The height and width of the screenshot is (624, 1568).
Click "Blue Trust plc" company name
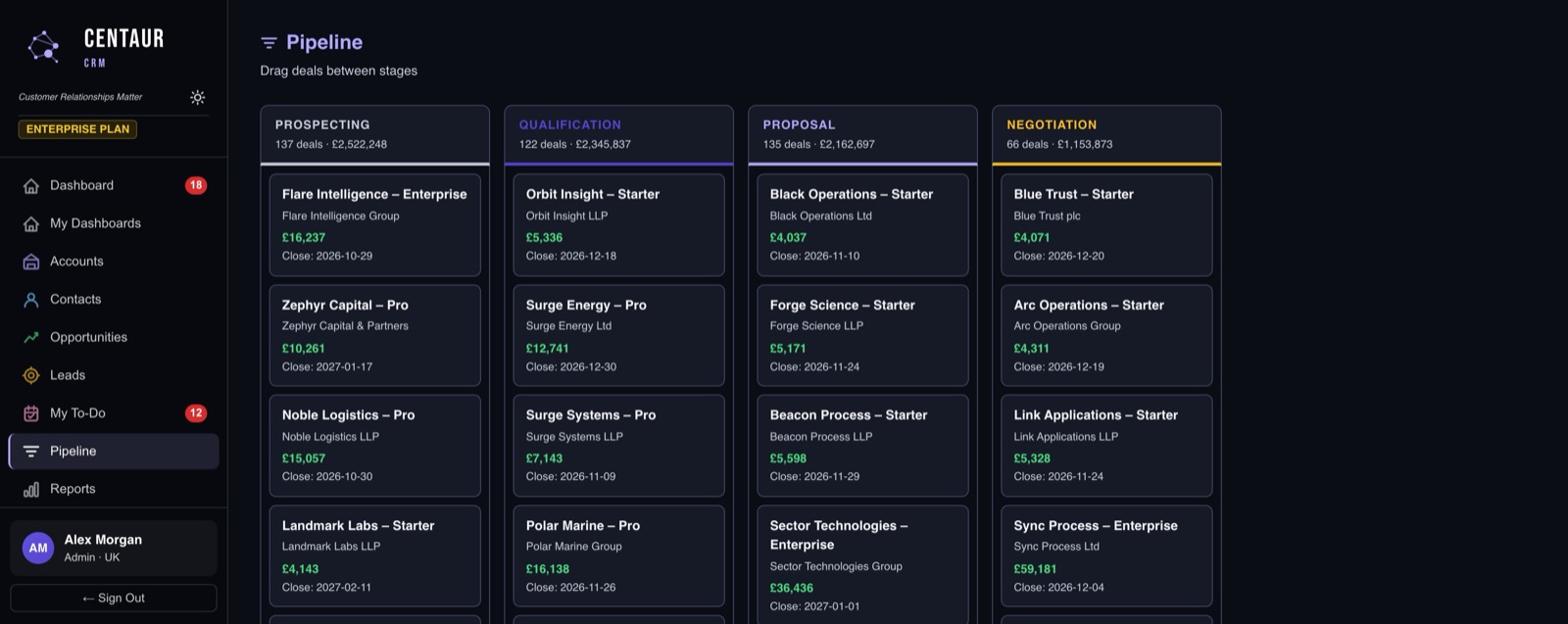tap(1047, 216)
